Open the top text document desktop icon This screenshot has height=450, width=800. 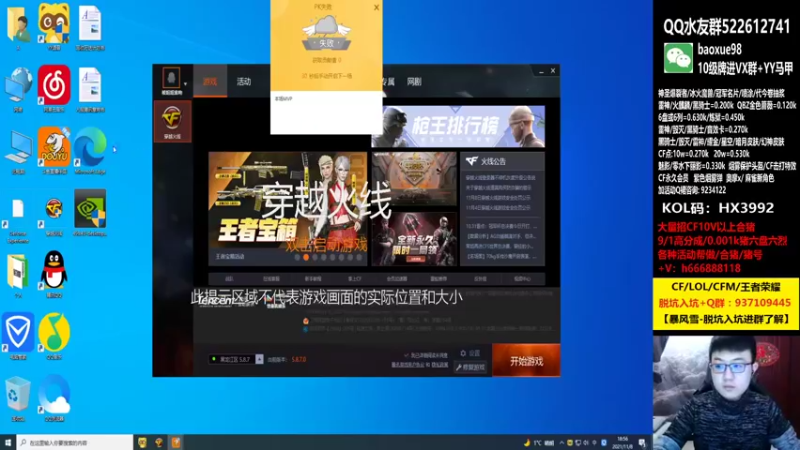[90, 27]
